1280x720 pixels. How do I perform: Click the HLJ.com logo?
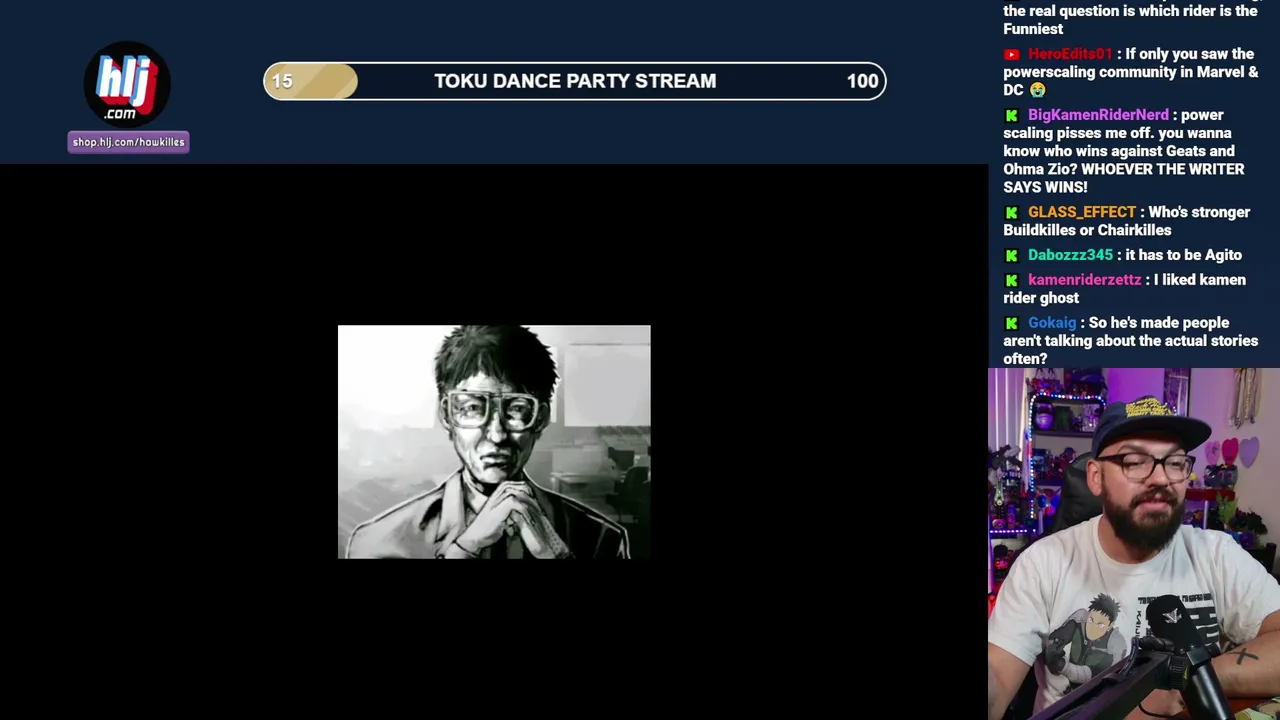point(127,84)
